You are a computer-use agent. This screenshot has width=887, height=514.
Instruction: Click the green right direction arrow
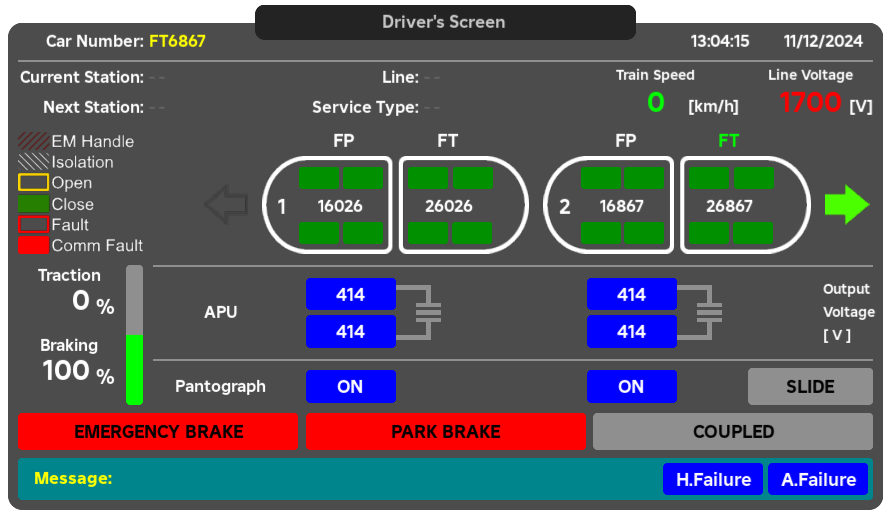coord(847,205)
